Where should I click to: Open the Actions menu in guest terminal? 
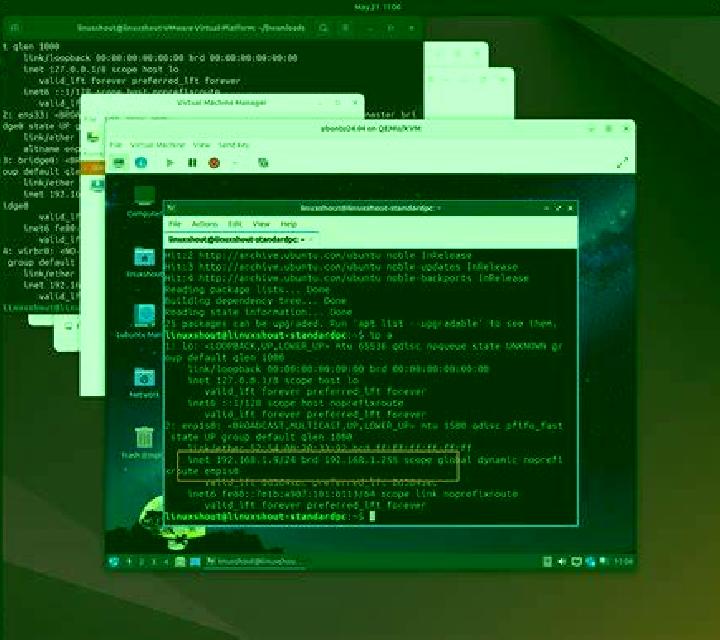pyautogui.click(x=205, y=224)
